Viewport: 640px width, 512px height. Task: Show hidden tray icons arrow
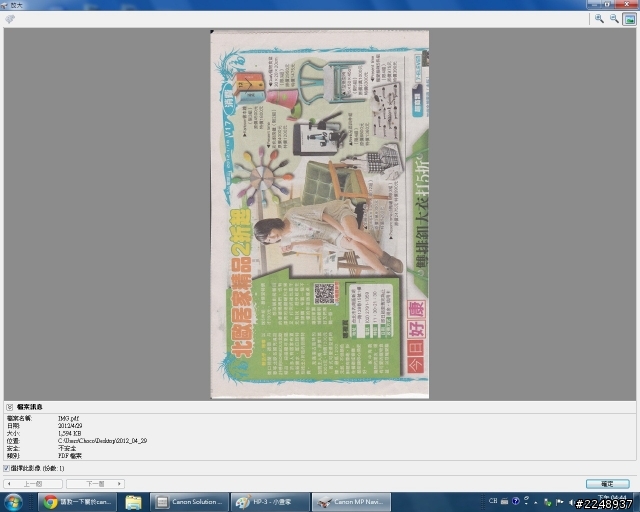coord(536,503)
